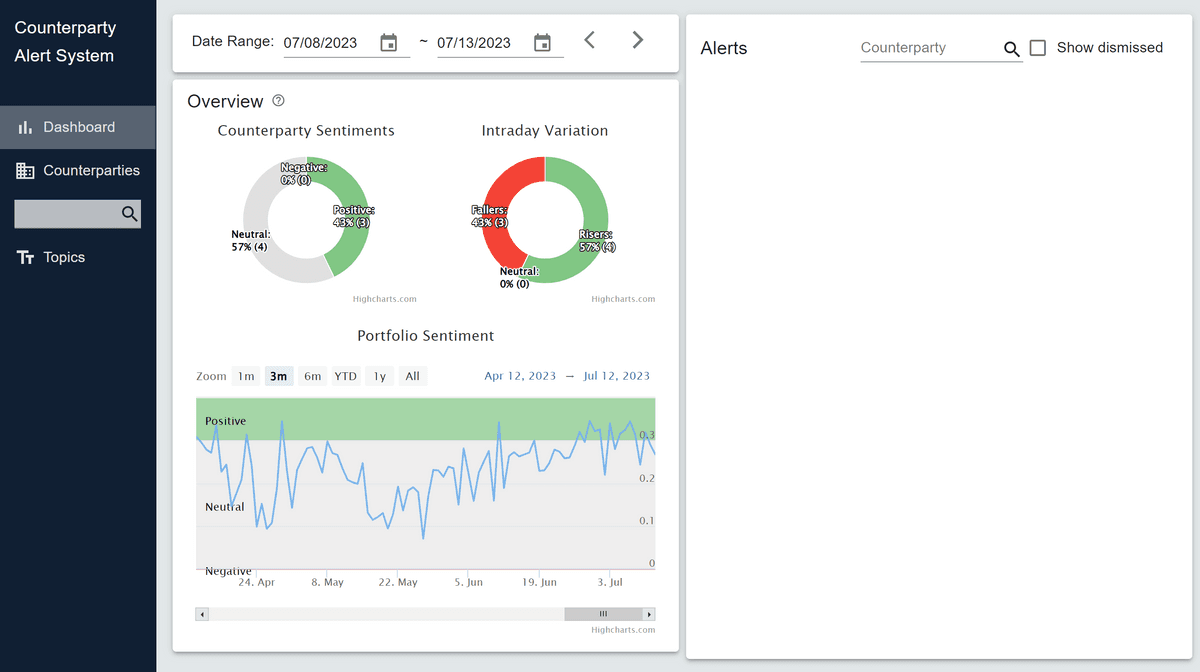The height and width of the screenshot is (672, 1200).
Task: Go to the previous date range arrow
Action: click(590, 40)
